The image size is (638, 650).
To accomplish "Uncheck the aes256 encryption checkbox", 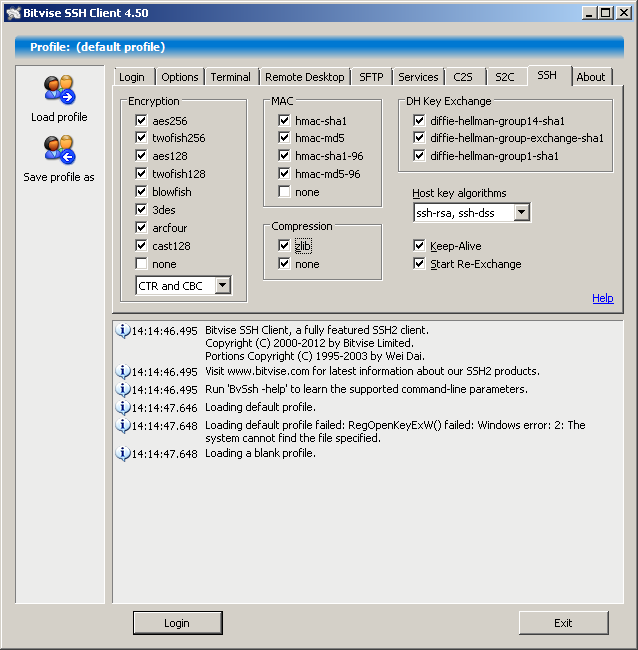I will 141,121.
